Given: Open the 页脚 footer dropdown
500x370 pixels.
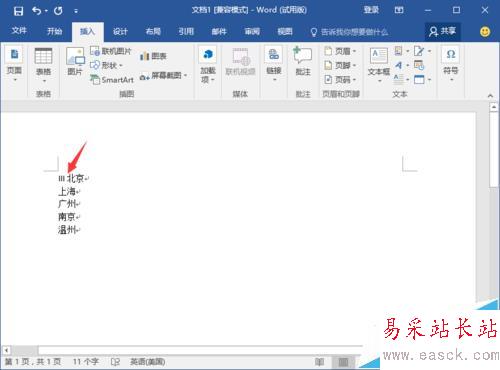Looking at the screenshot, I should pyautogui.click(x=341, y=65).
